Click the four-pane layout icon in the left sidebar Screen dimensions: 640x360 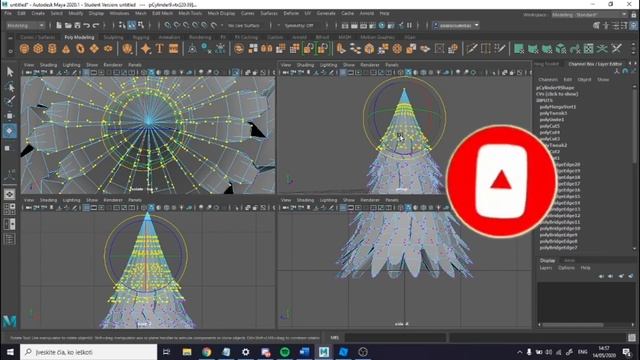(x=10, y=209)
